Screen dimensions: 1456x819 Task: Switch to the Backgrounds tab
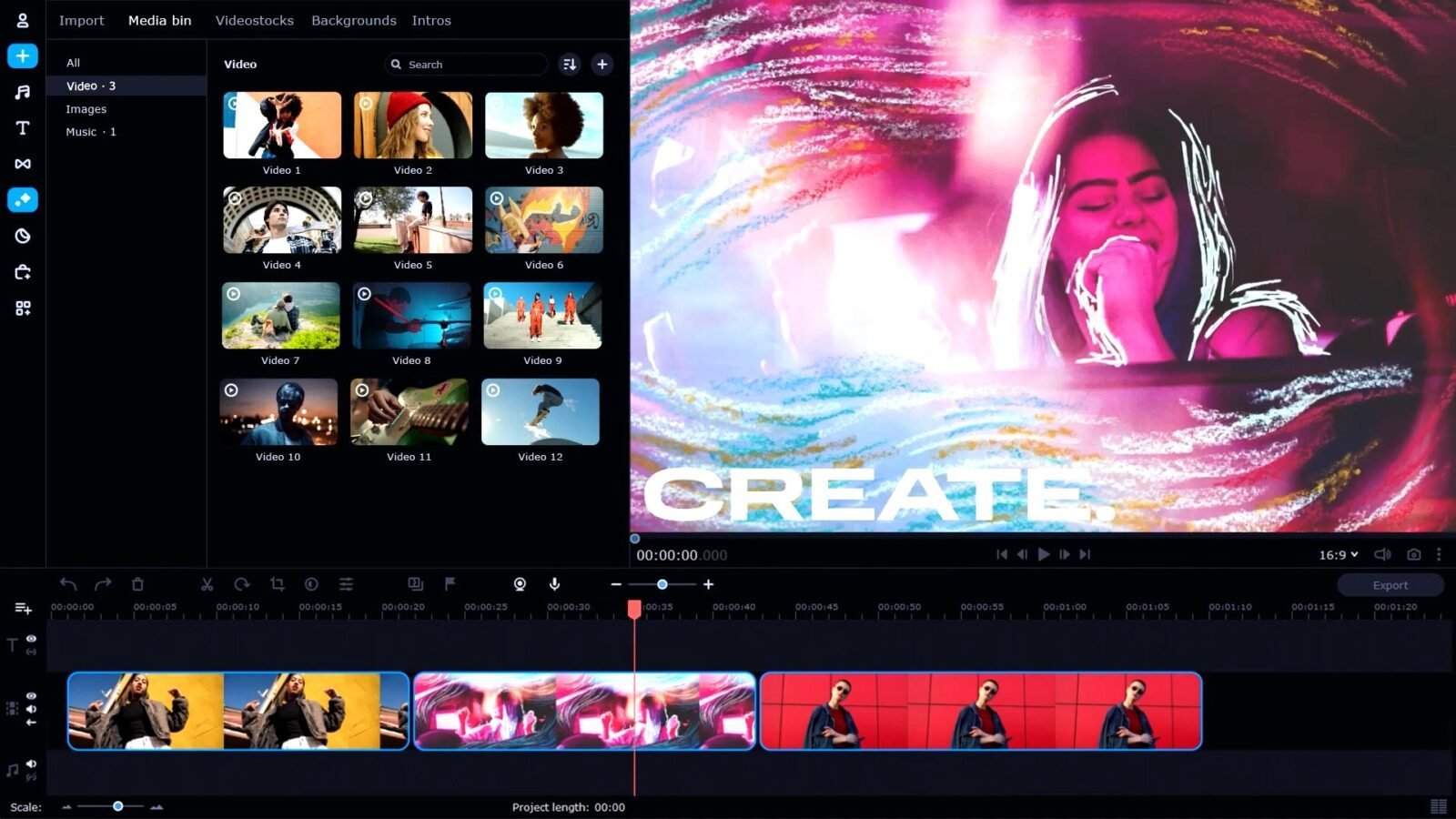tap(353, 20)
